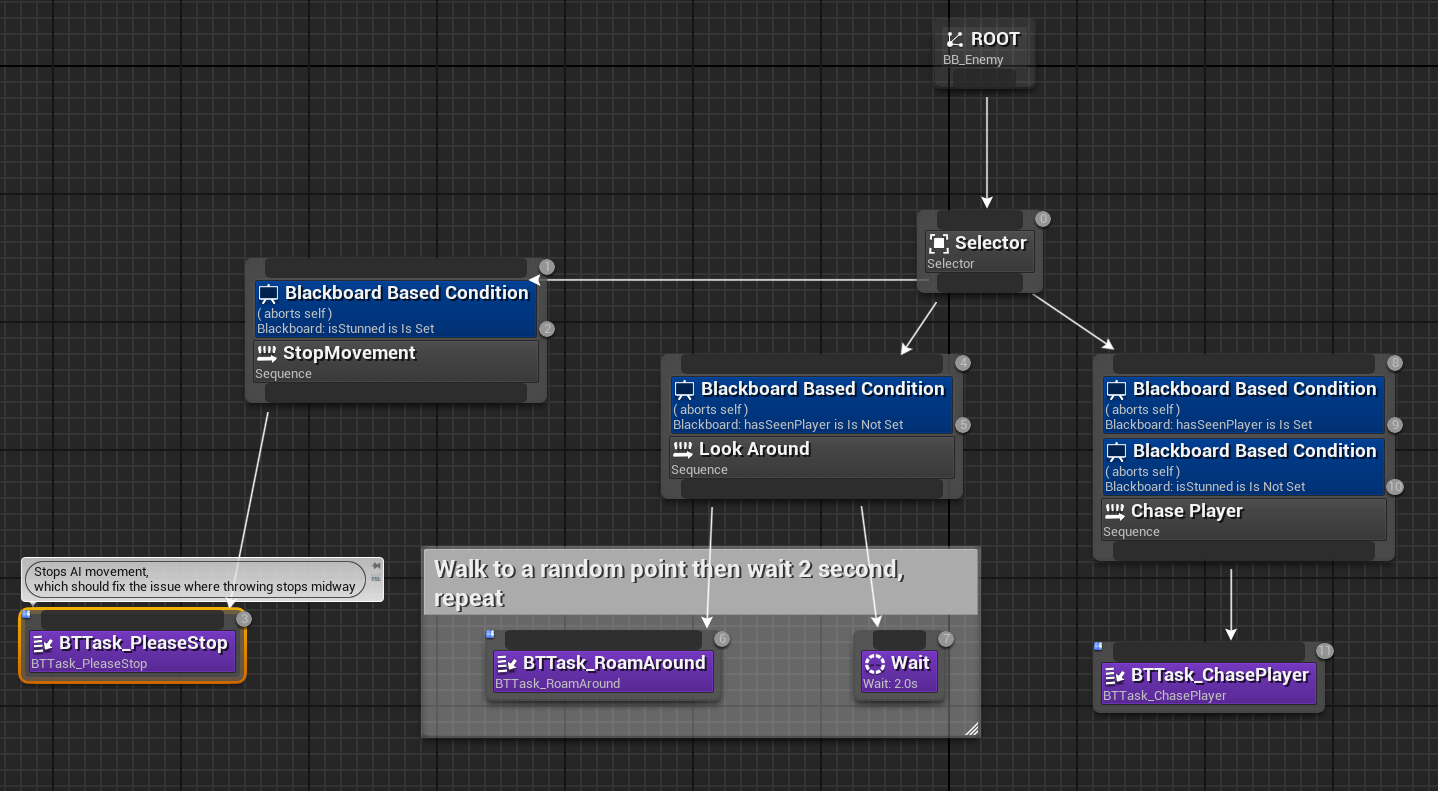Click the StopMovement sequence arrow icon

pyautogui.click(x=266, y=353)
